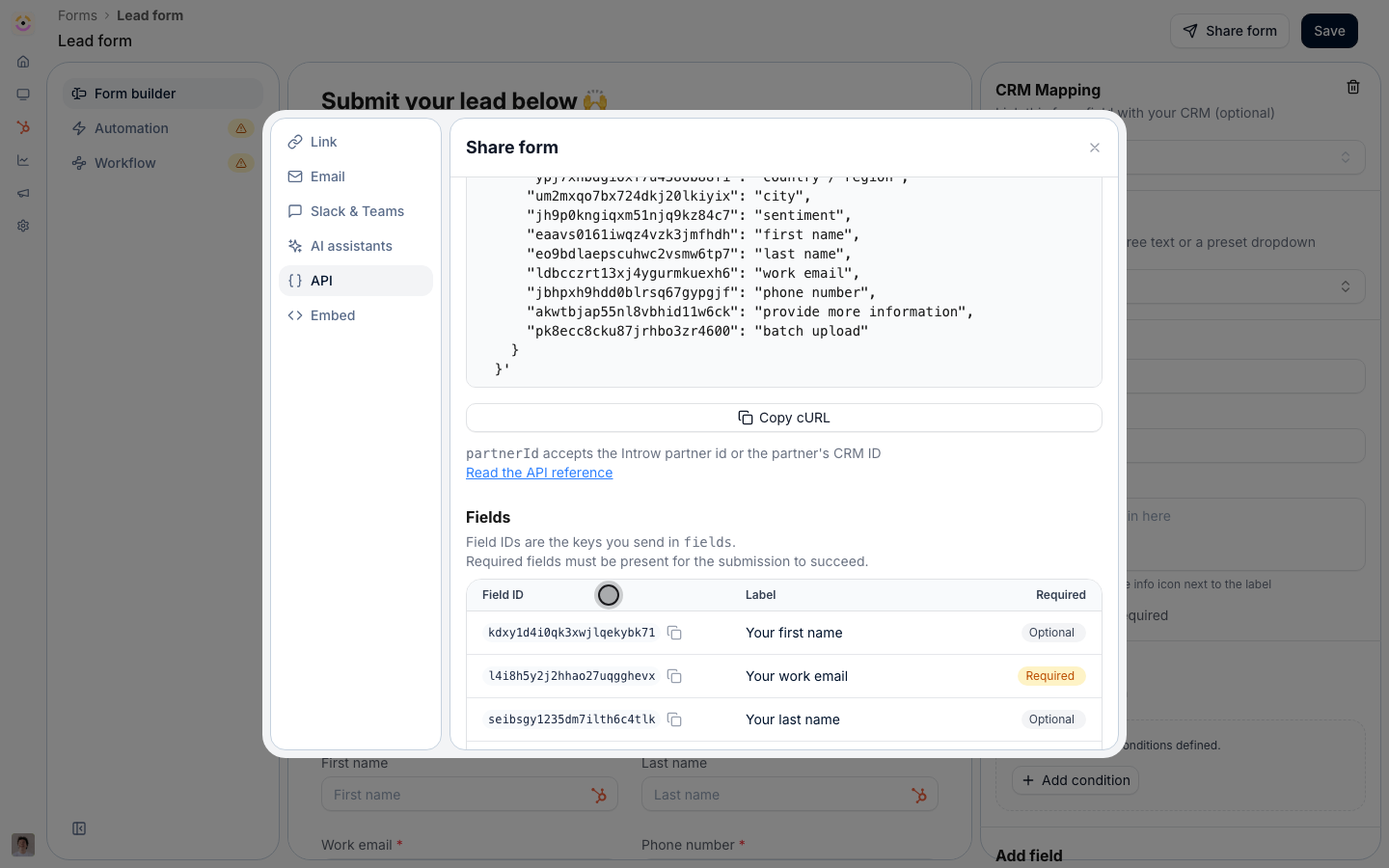Viewport: 1389px width, 868px height.
Task: Collapse the side panel icon
Action: 79,828
